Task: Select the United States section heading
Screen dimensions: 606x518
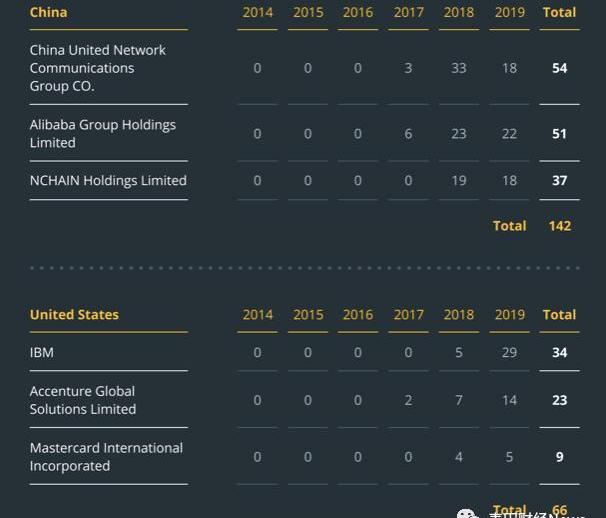Action: tap(74, 314)
